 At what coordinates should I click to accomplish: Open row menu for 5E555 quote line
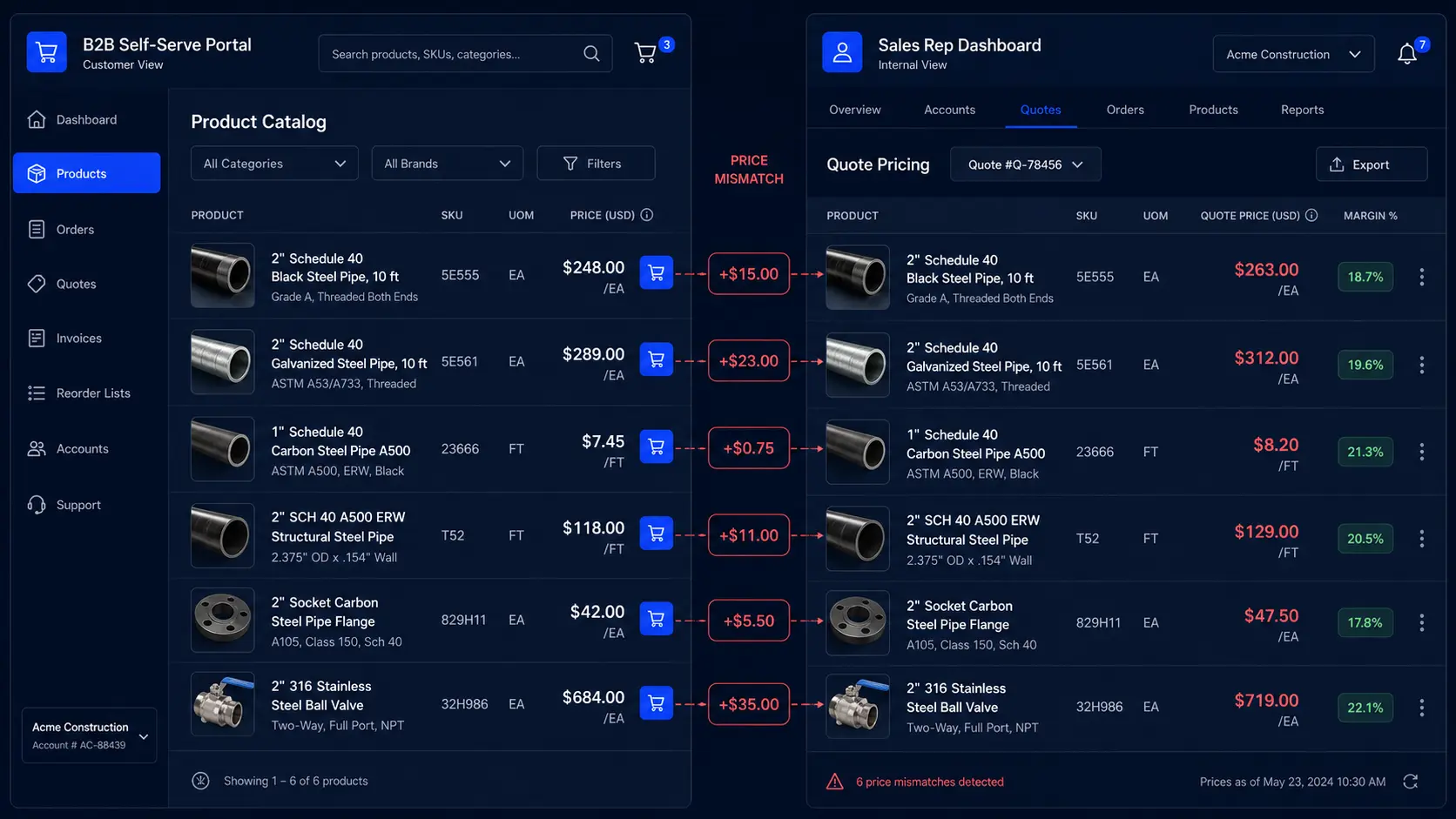click(1422, 277)
